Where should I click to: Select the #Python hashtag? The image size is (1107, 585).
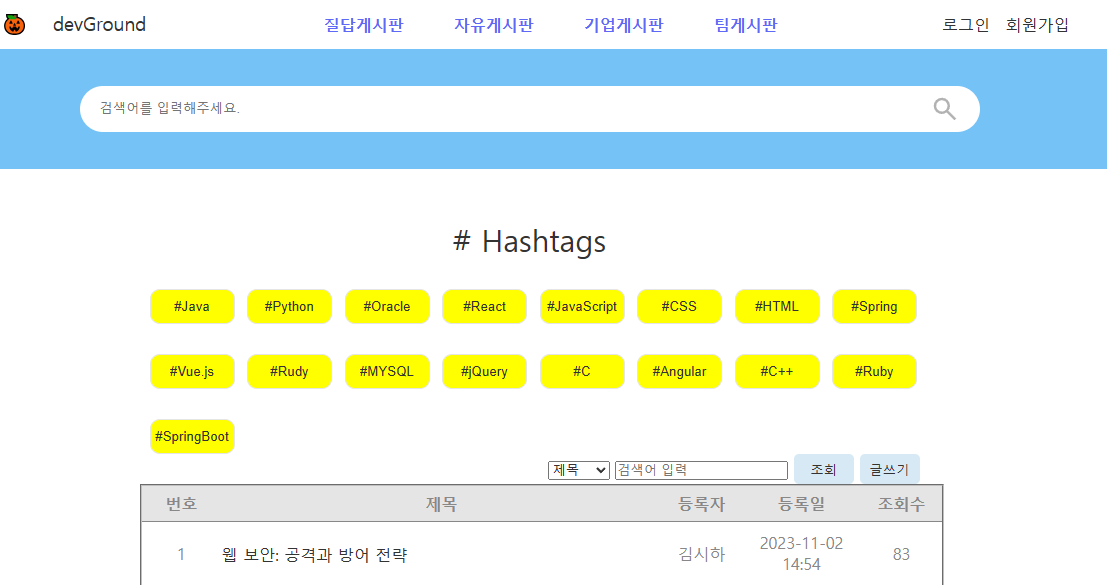(289, 306)
